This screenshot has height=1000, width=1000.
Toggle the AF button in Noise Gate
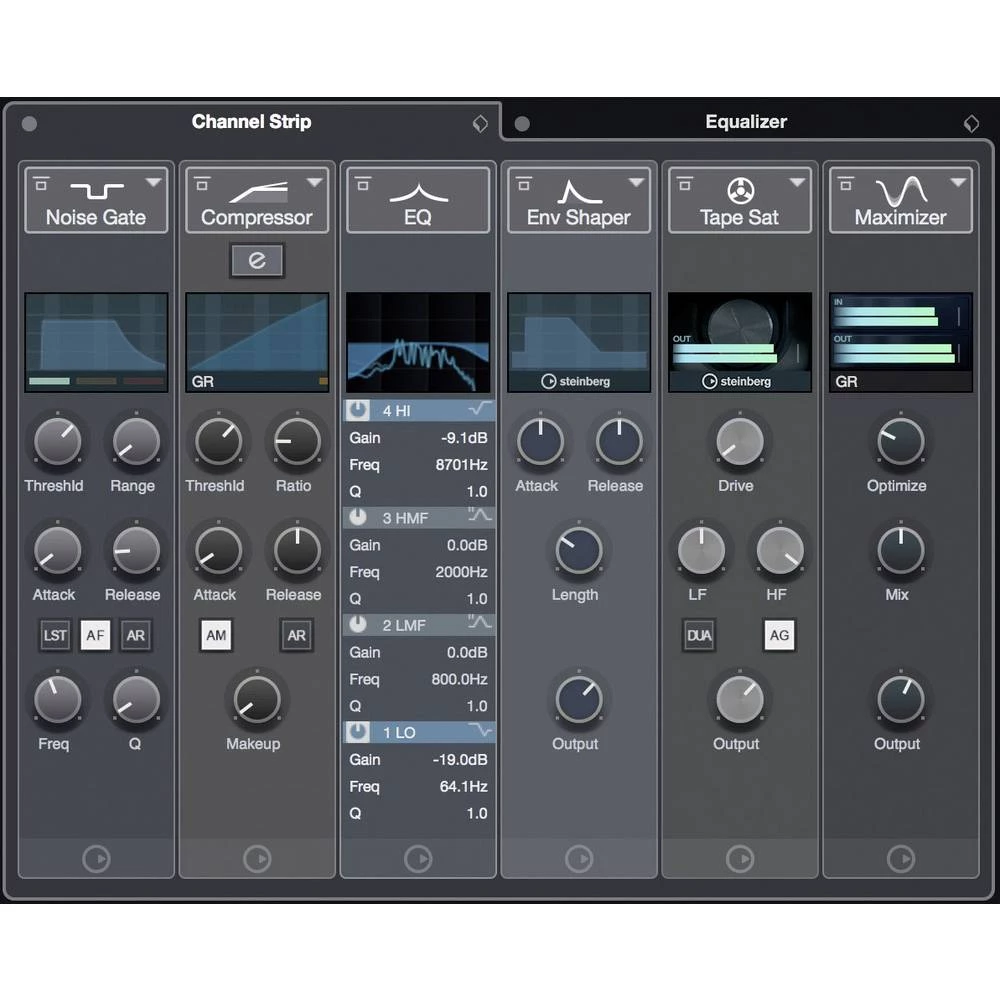95,635
